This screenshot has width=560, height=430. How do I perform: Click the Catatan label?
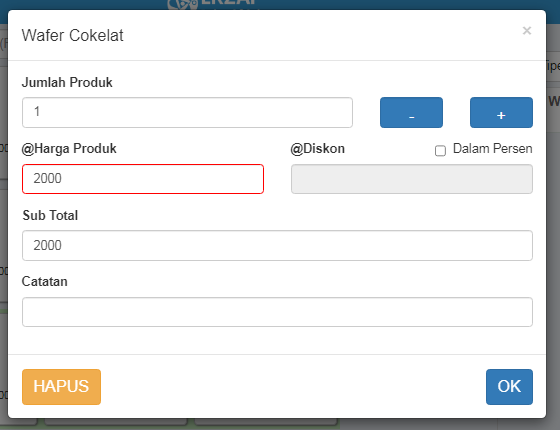(45, 281)
